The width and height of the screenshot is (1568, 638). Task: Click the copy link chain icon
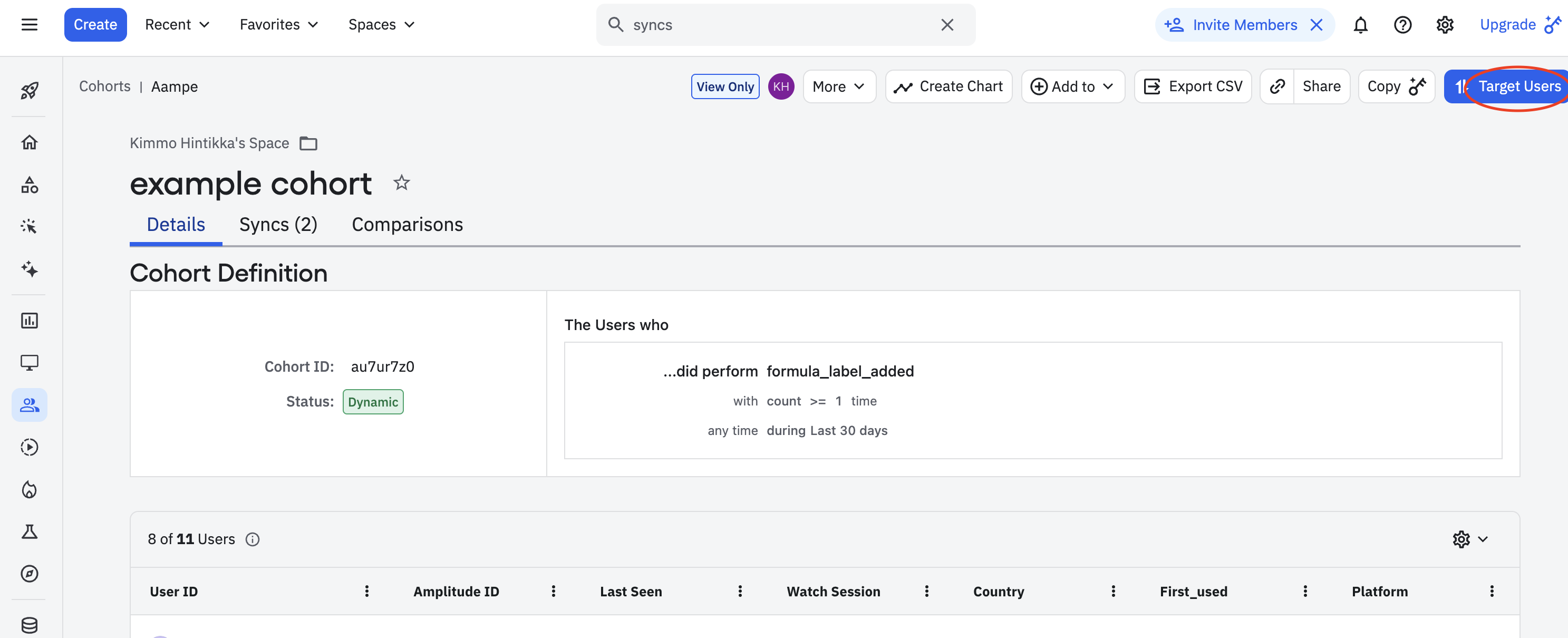click(1277, 86)
